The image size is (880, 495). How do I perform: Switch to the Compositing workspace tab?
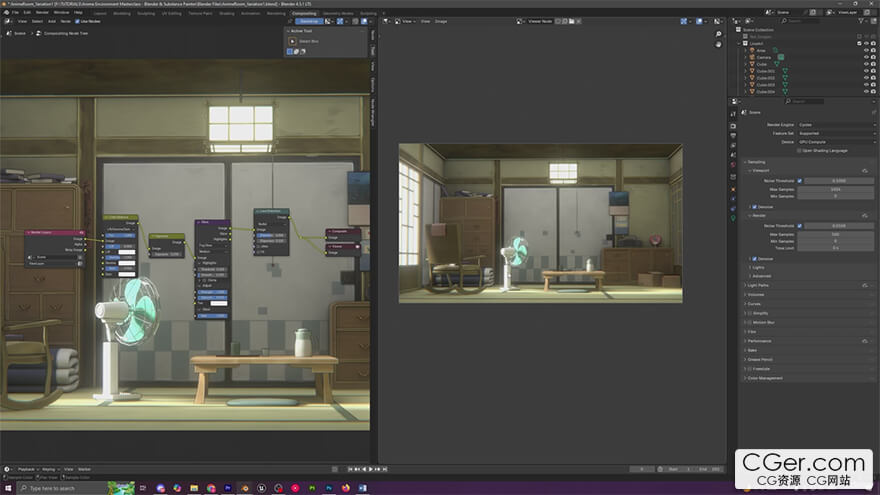[303, 13]
